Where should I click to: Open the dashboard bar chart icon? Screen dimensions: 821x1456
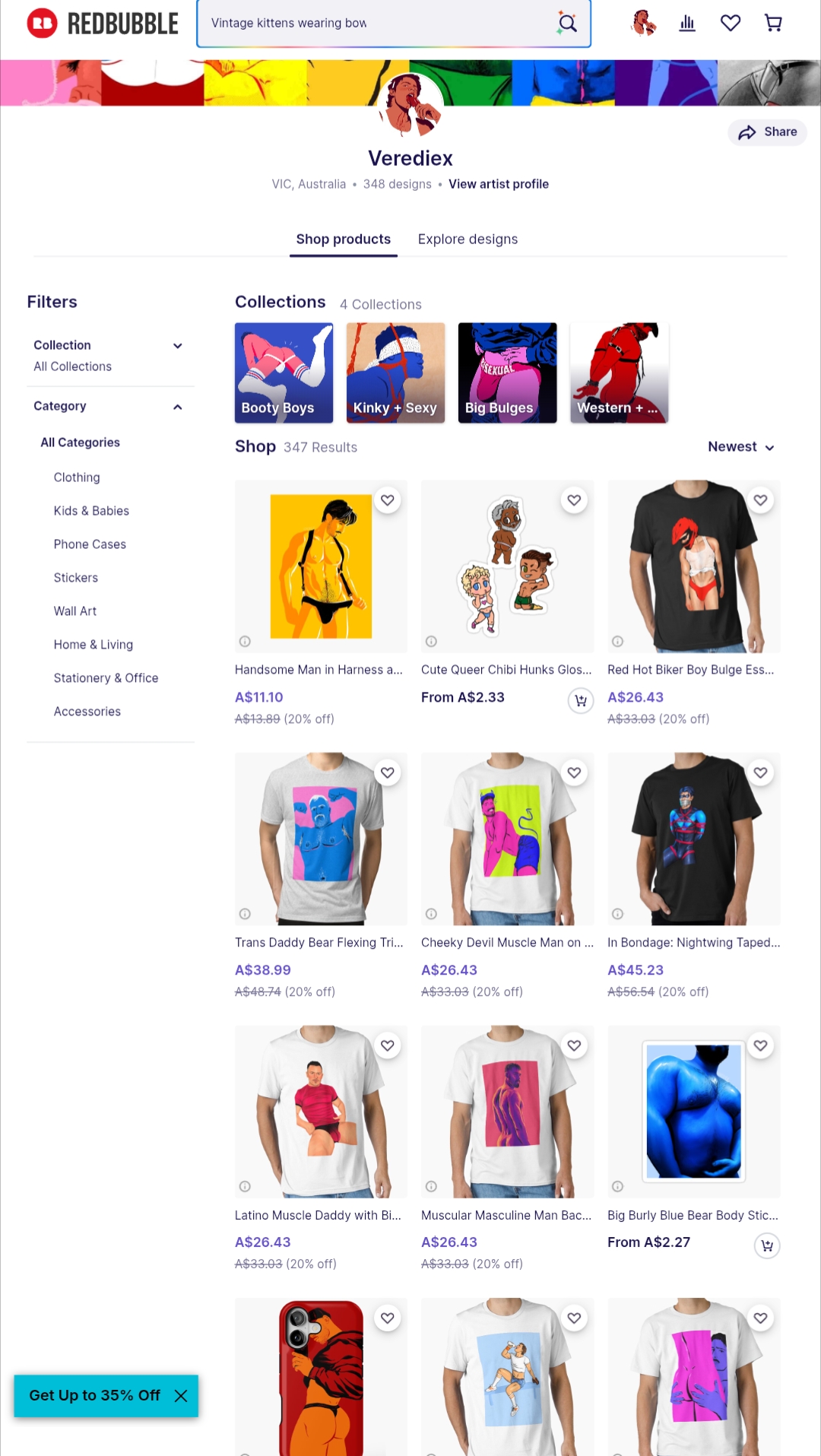point(687,24)
